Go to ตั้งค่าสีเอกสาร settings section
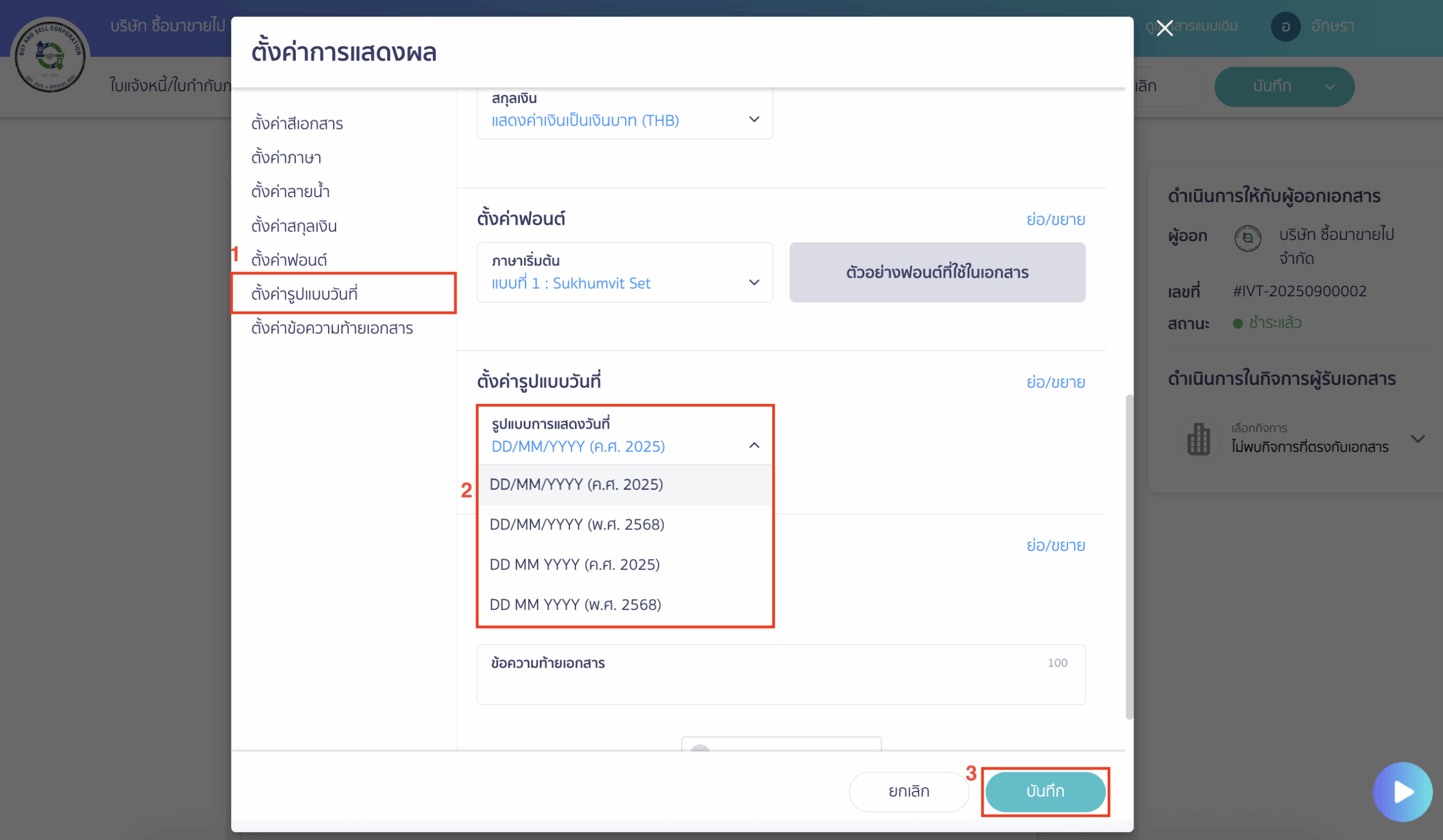 [298, 123]
